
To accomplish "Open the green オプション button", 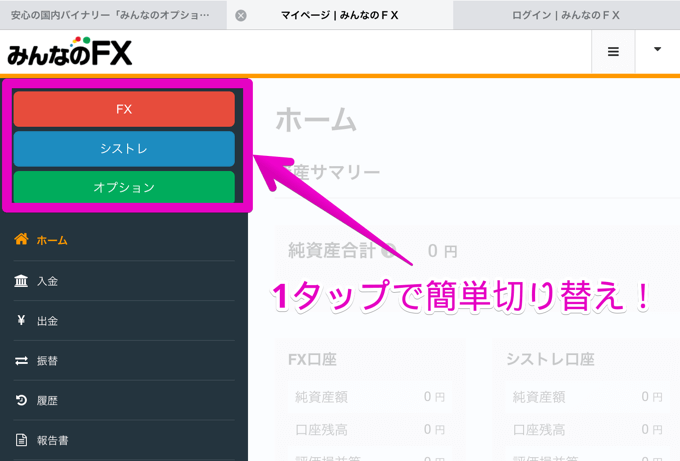I will point(124,187).
